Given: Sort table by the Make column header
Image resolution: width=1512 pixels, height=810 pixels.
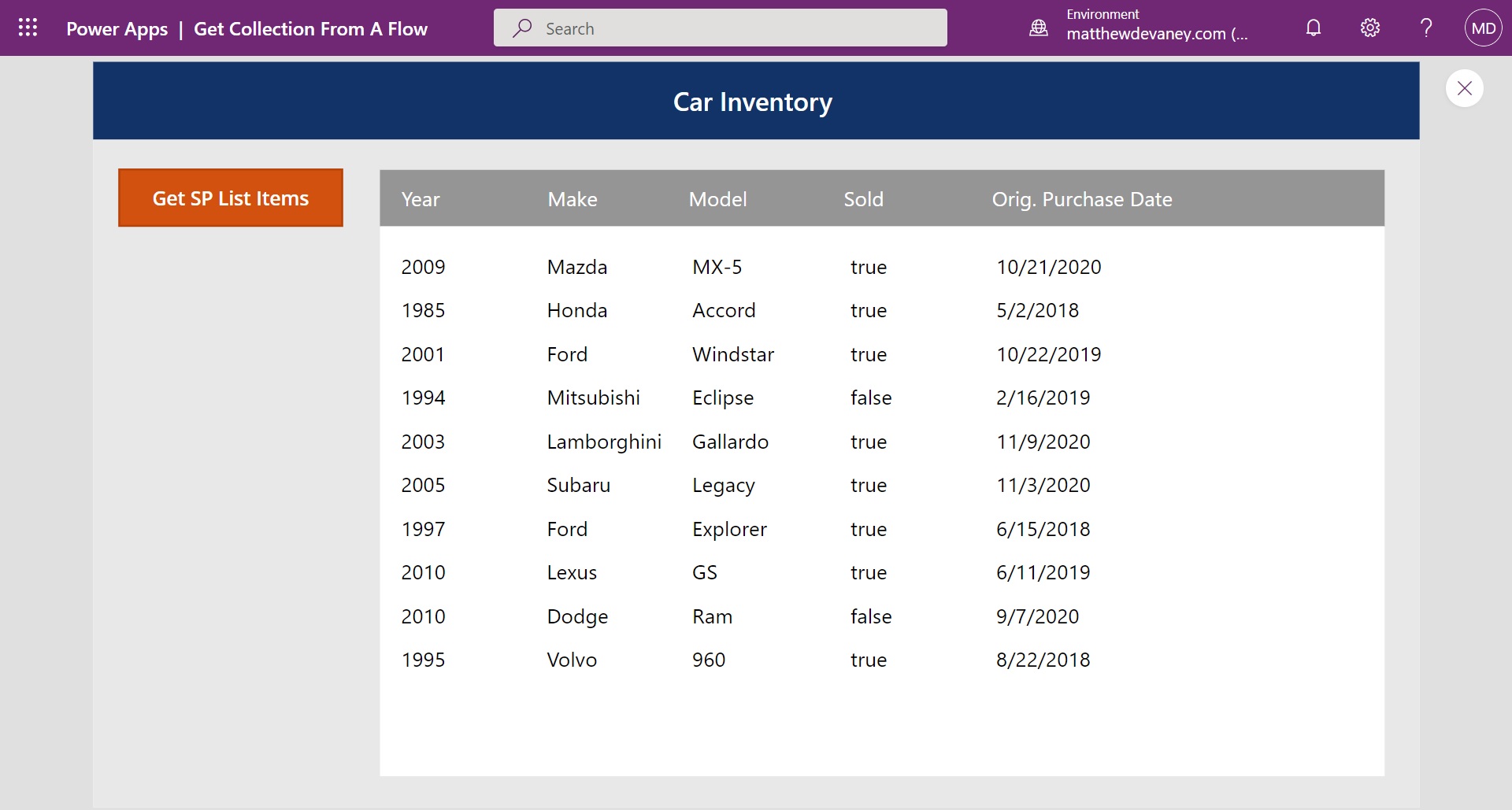Looking at the screenshot, I should click(x=573, y=199).
